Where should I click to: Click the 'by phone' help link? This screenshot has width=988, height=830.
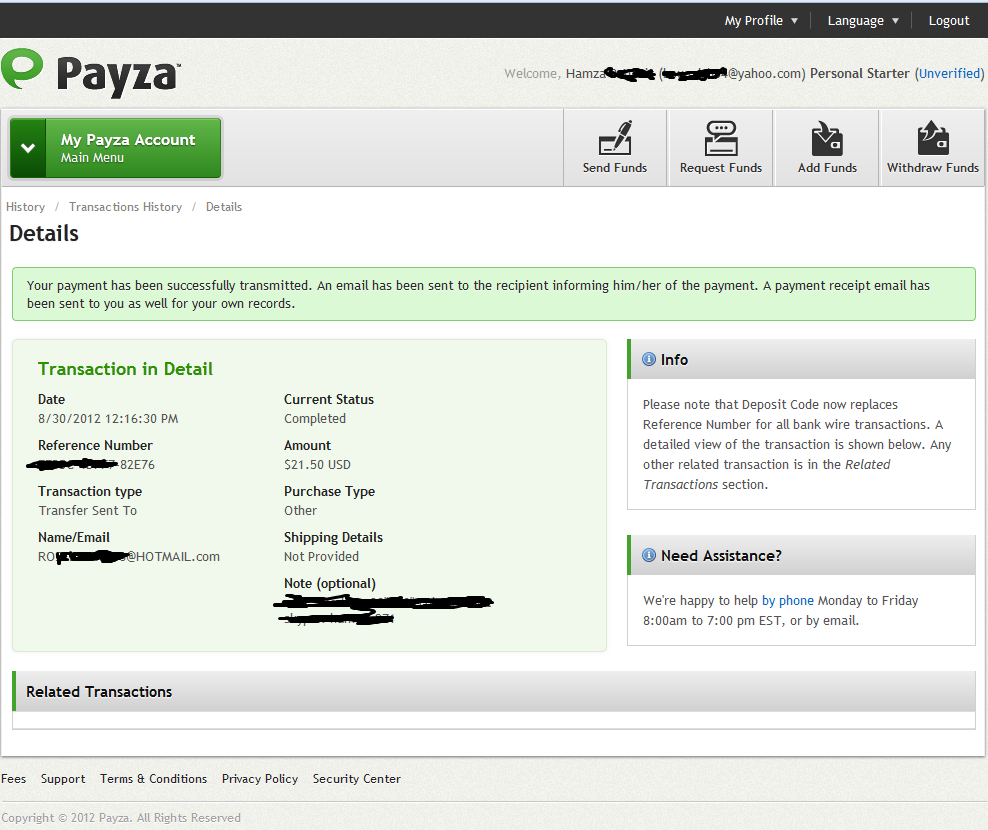pyautogui.click(x=788, y=601)
